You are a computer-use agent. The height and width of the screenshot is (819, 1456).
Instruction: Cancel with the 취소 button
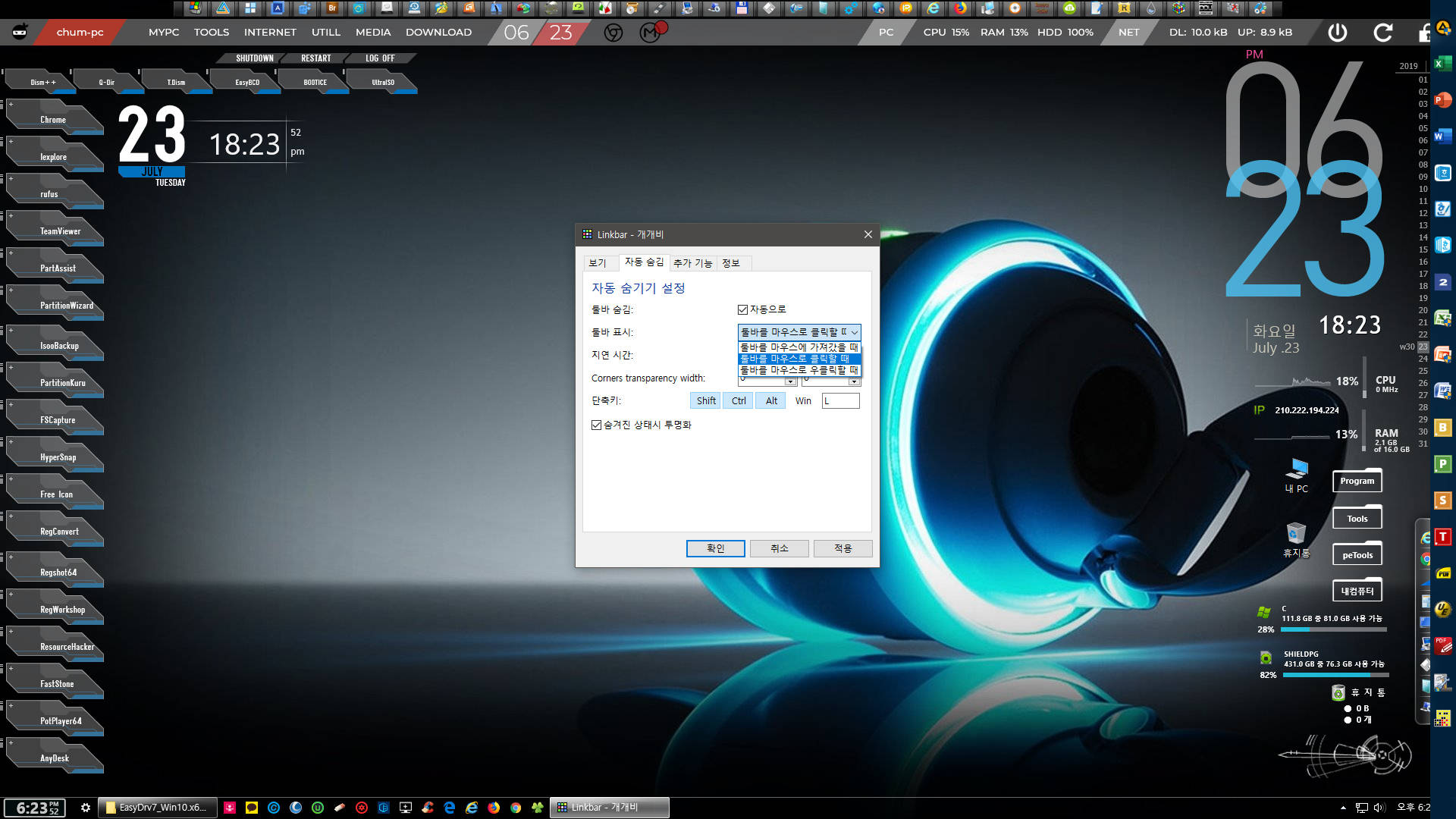780,548
